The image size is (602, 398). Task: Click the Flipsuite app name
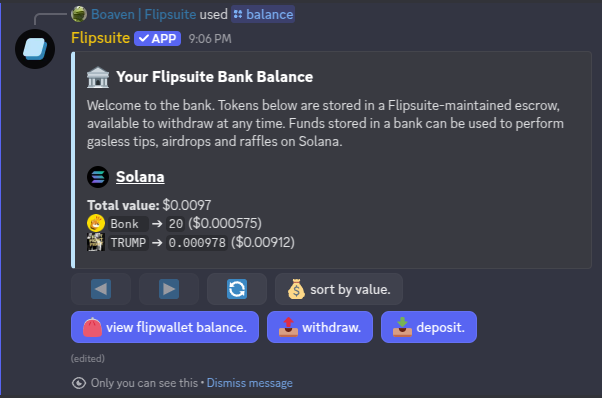(101, 38)
